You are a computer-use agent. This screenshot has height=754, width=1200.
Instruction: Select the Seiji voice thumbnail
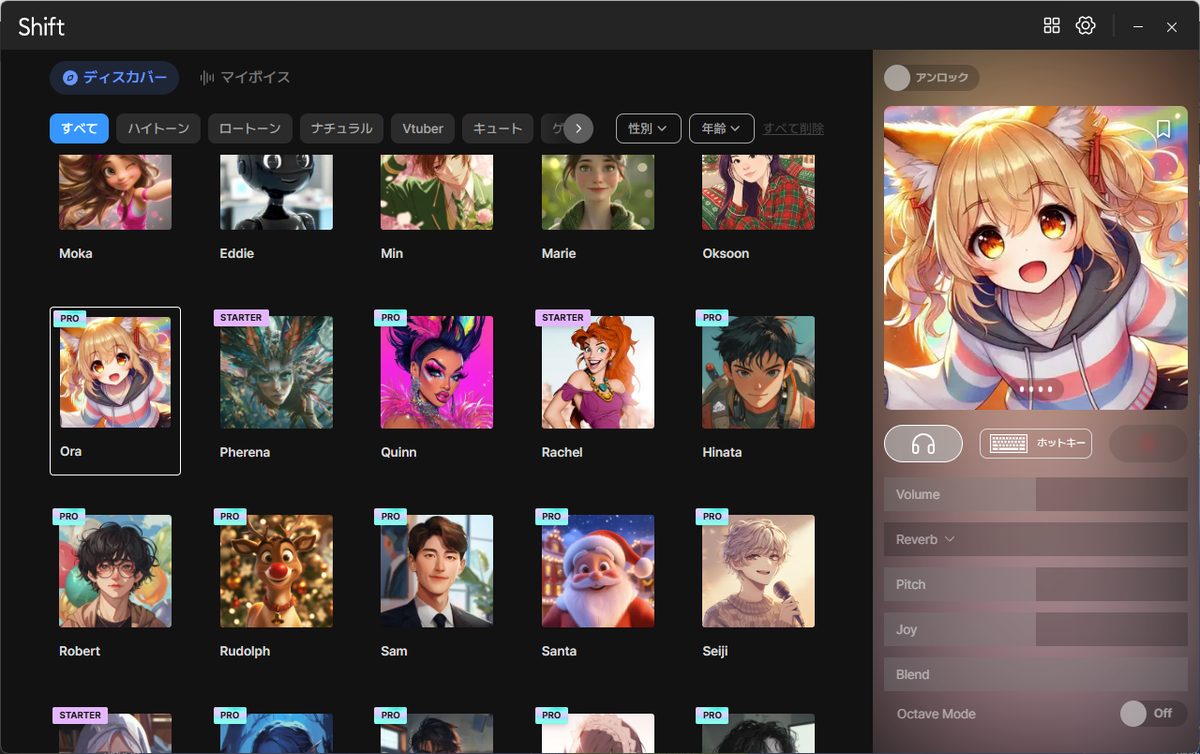click(758, 571)
